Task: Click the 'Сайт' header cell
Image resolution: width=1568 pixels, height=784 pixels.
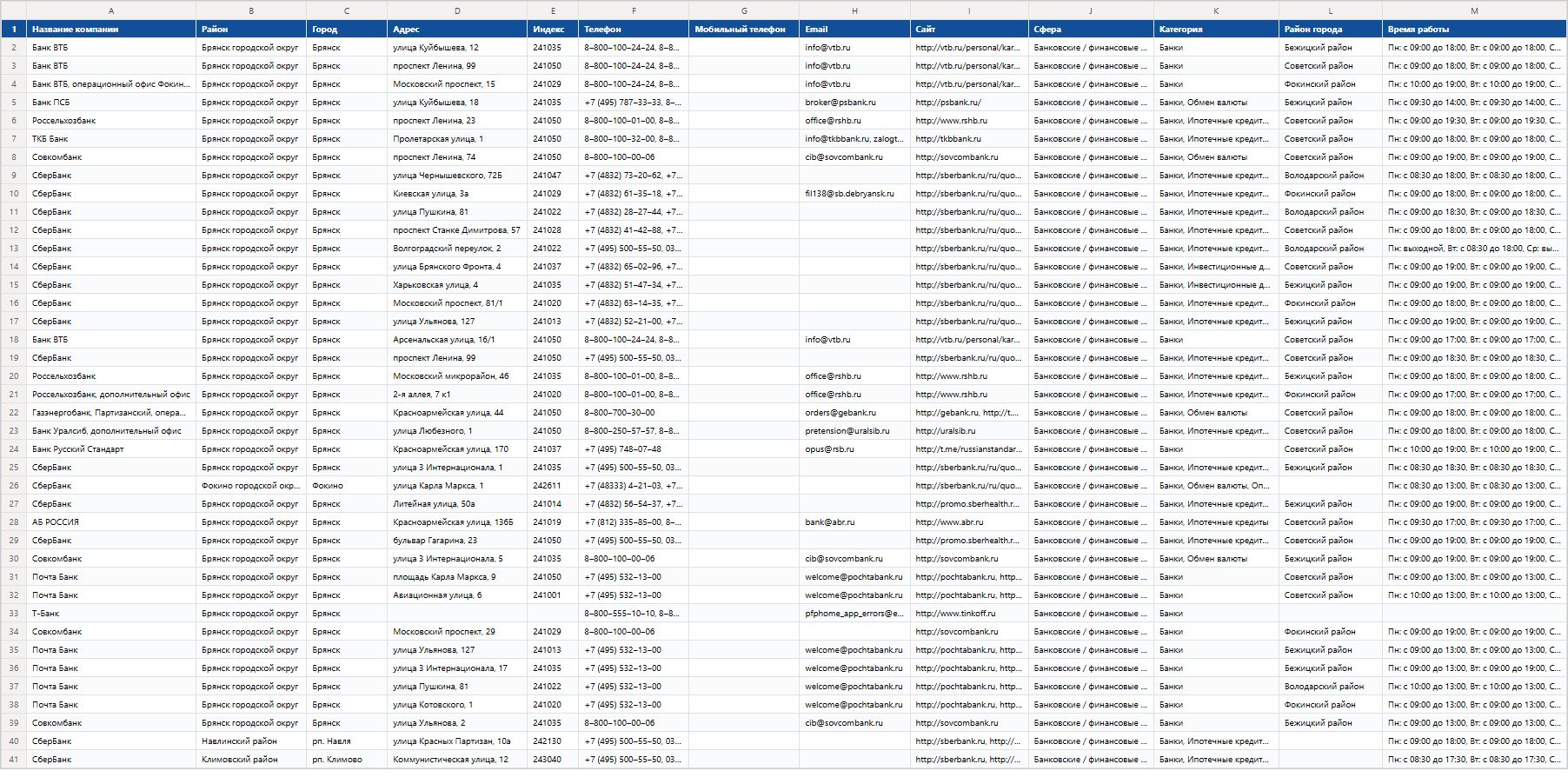Action: click(969, 30)
